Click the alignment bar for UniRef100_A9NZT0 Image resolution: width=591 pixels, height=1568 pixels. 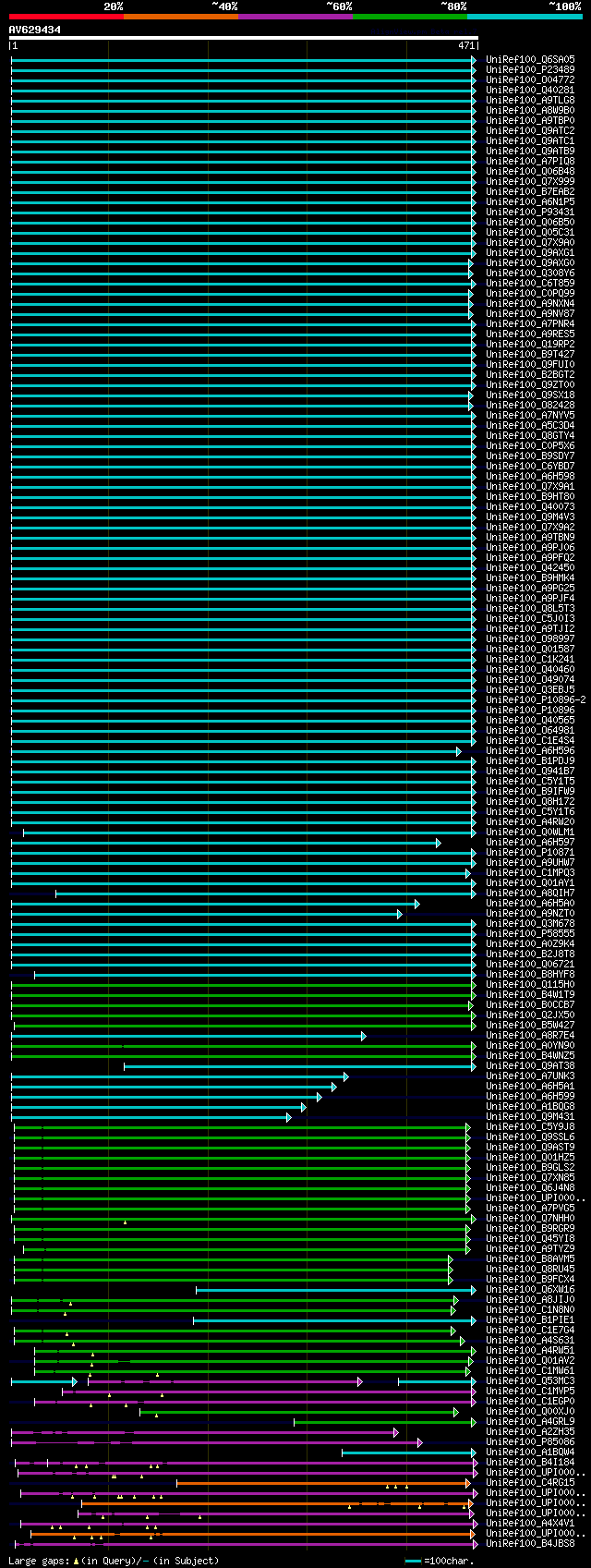[207, 914]
